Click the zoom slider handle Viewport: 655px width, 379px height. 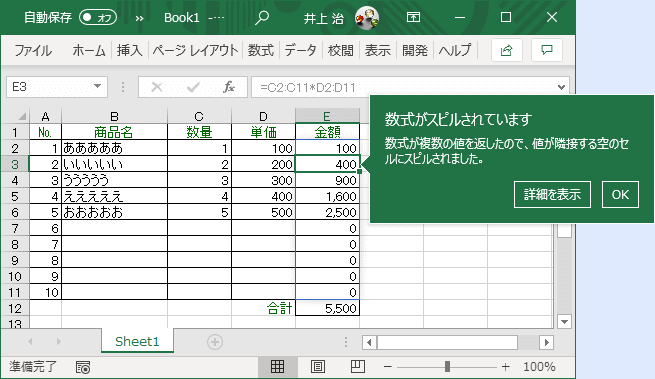447,367
